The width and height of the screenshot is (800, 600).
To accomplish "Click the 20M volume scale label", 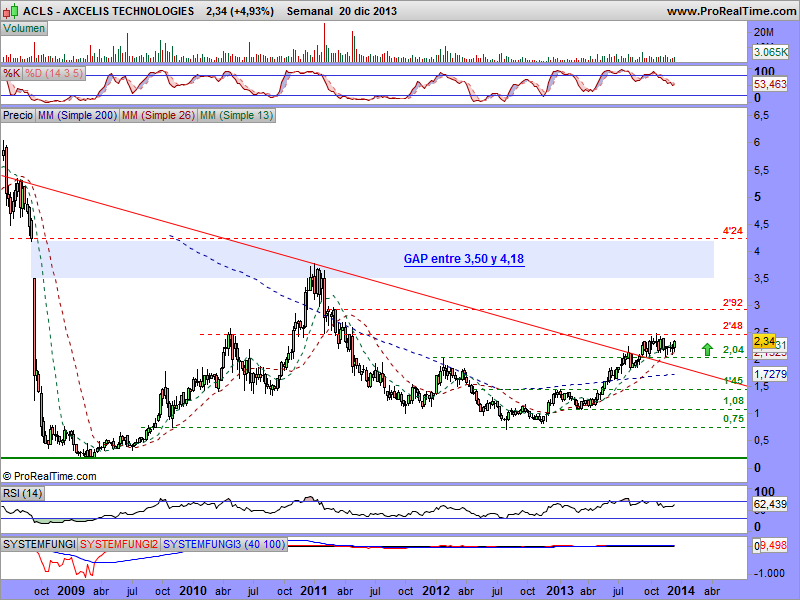I will pos(763,33).
